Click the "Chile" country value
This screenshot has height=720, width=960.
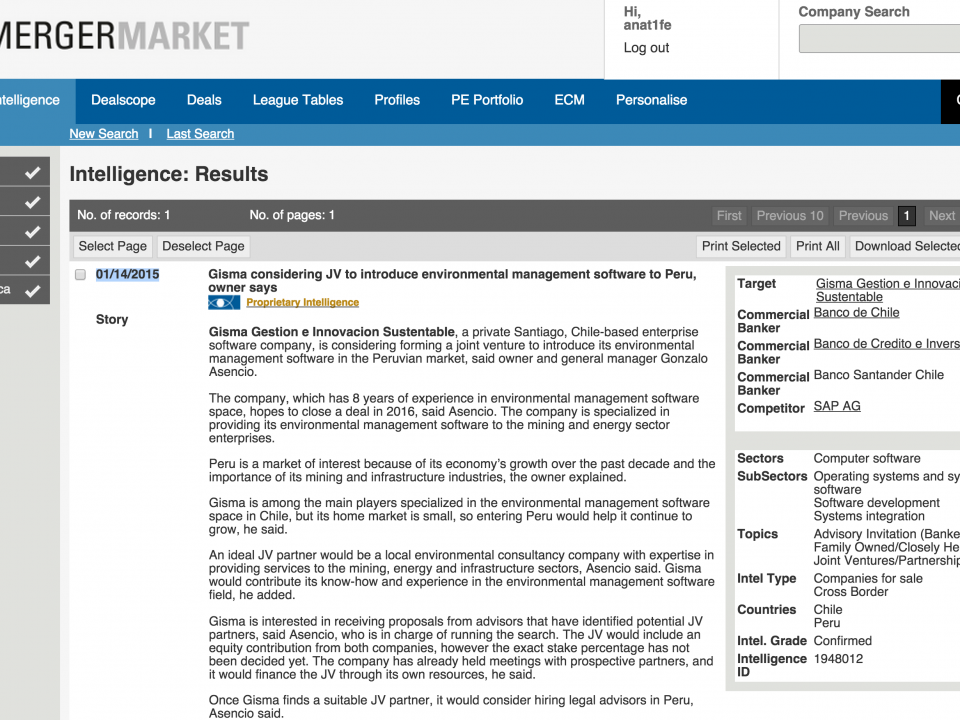(x=828, y=610)
